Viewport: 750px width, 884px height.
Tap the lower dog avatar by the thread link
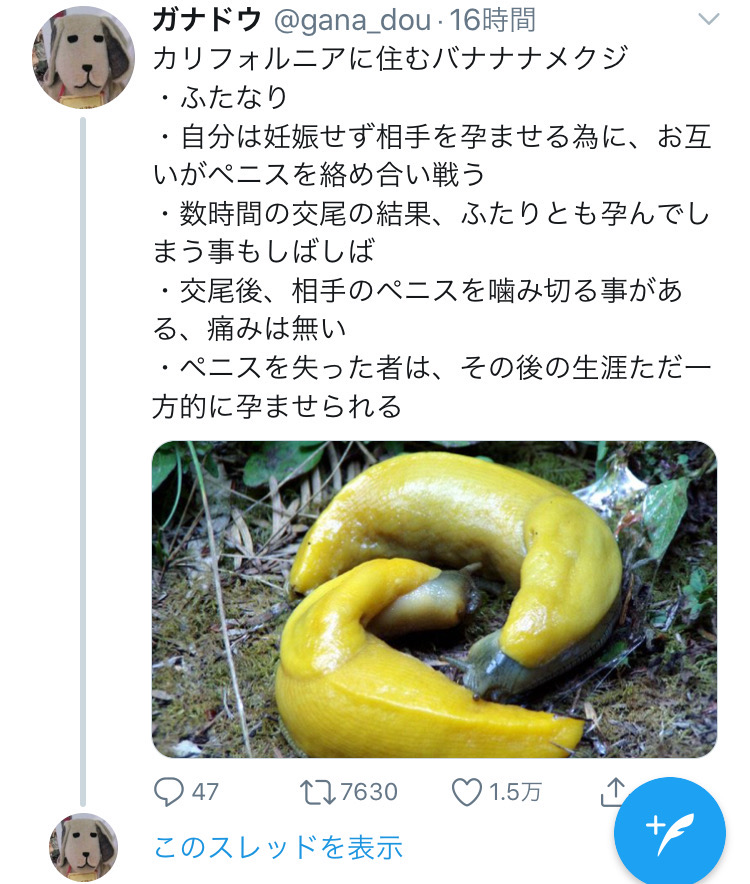click(83, 847)
